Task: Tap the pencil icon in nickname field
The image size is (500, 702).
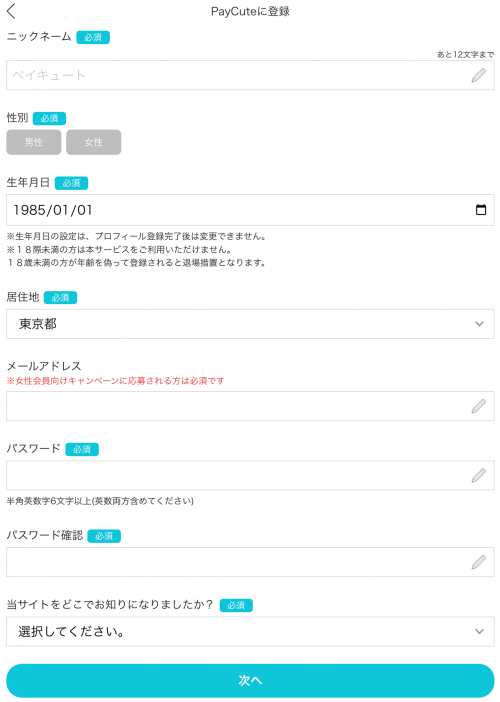Action: pos(479,75)
